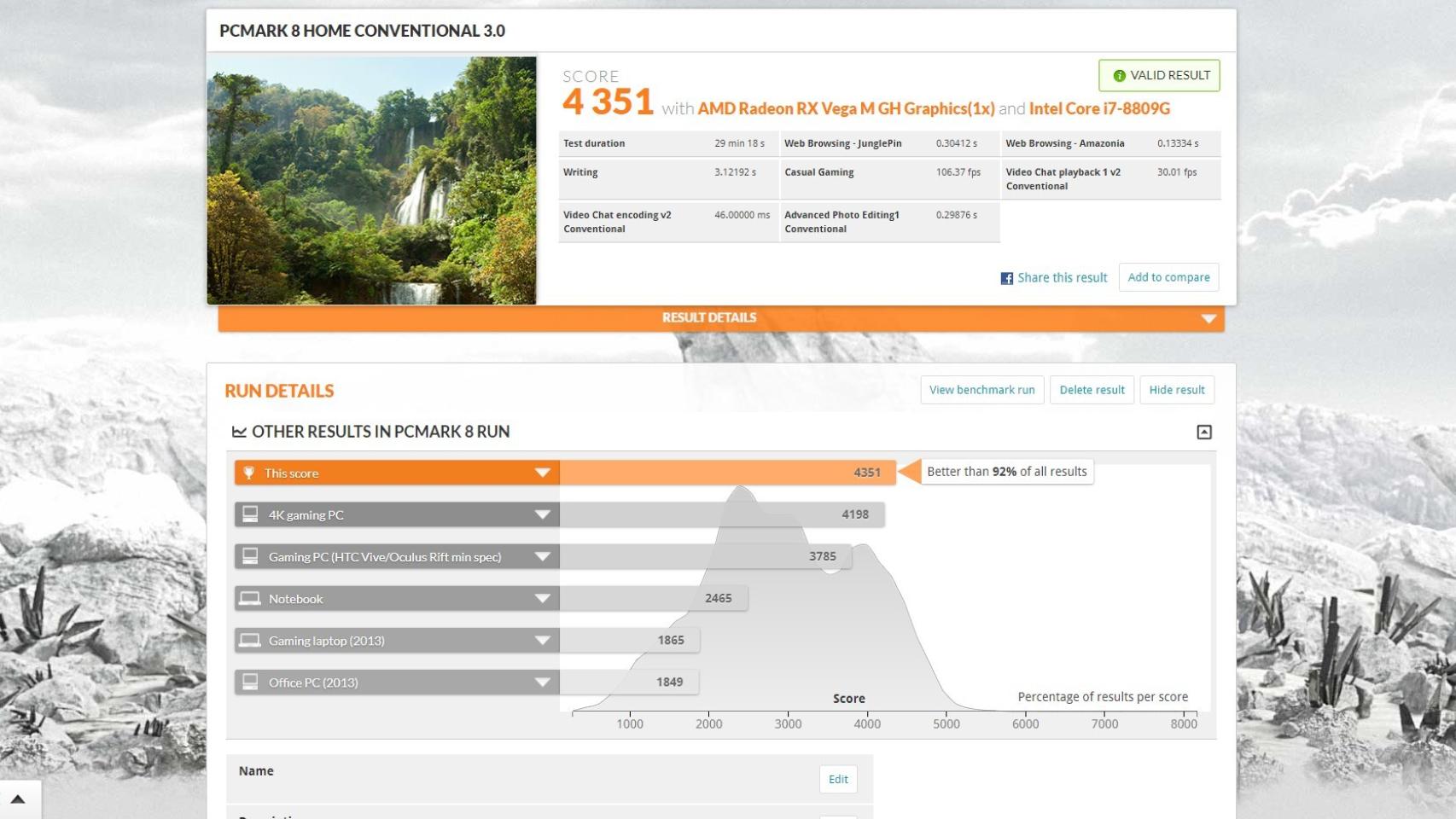
Task: Click the green info icon in Valid Result badge
Action: point(1119,76)
